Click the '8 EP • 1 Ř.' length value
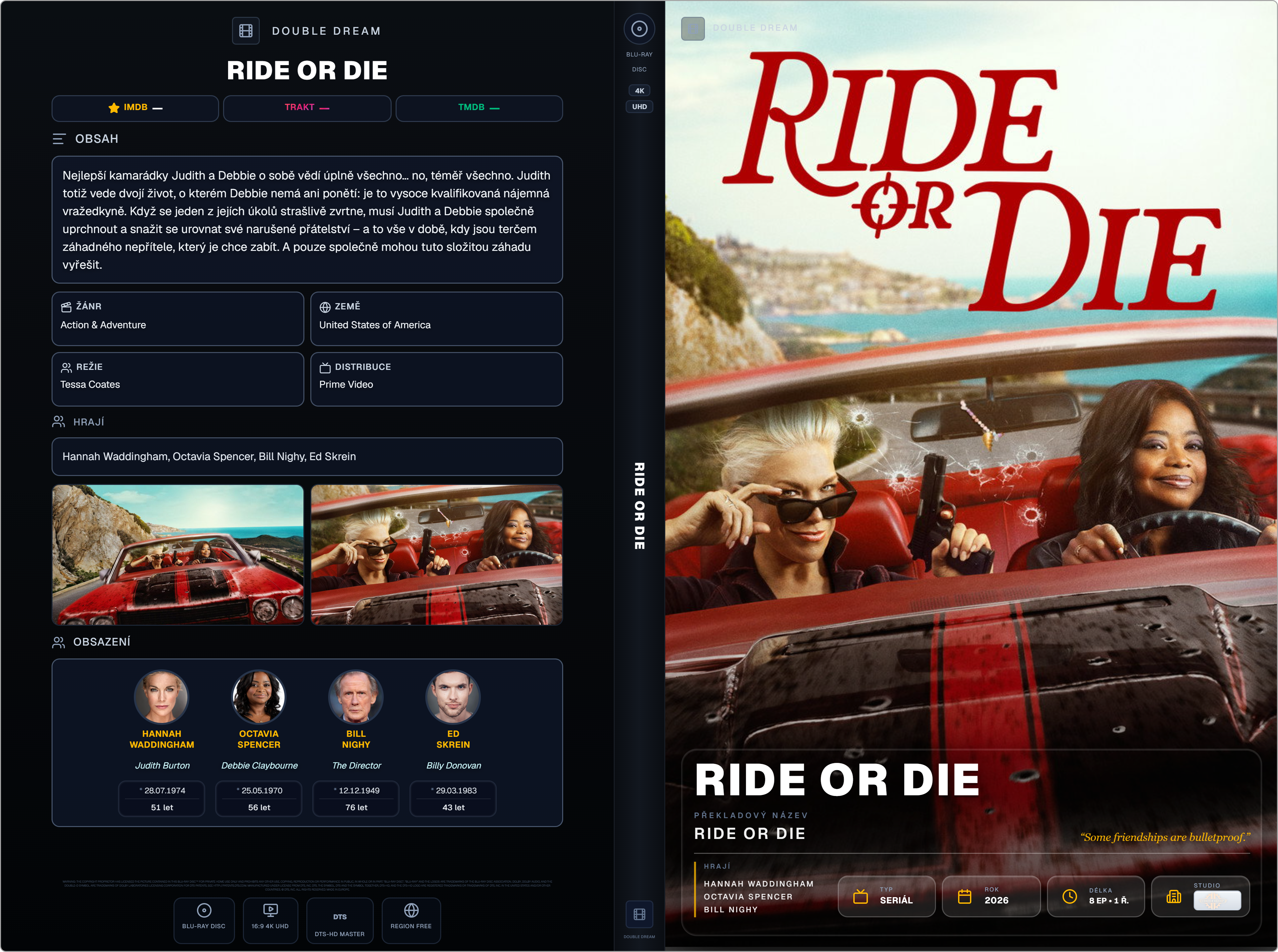The width and height of the screenshot is (1278, 952). pyautogui.click(x=1108, y=900)
